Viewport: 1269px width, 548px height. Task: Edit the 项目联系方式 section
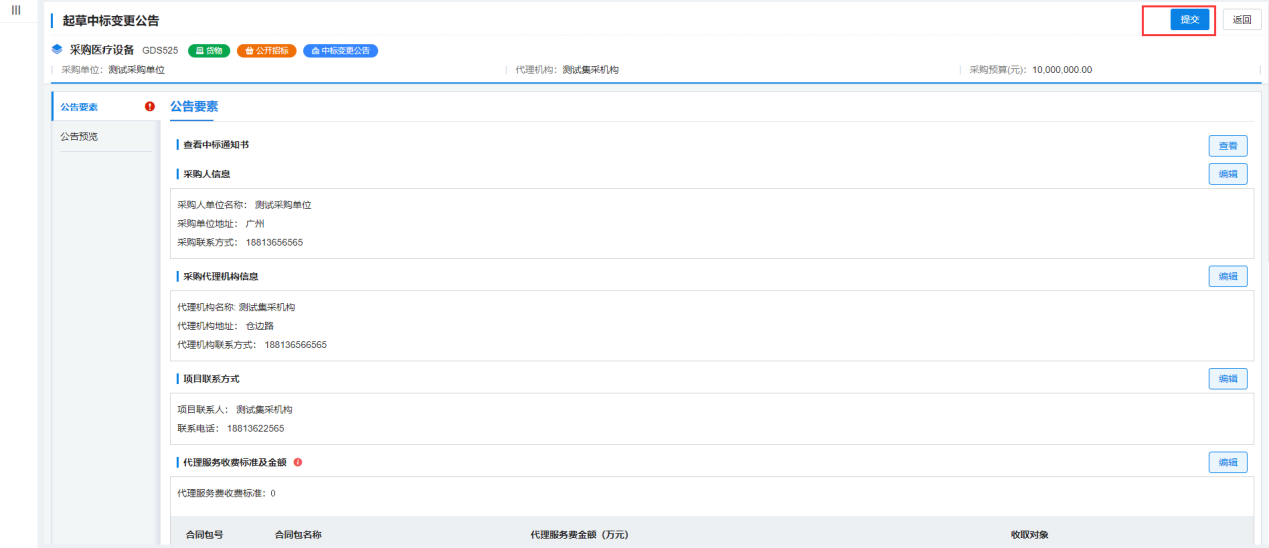click(1227, 379)
